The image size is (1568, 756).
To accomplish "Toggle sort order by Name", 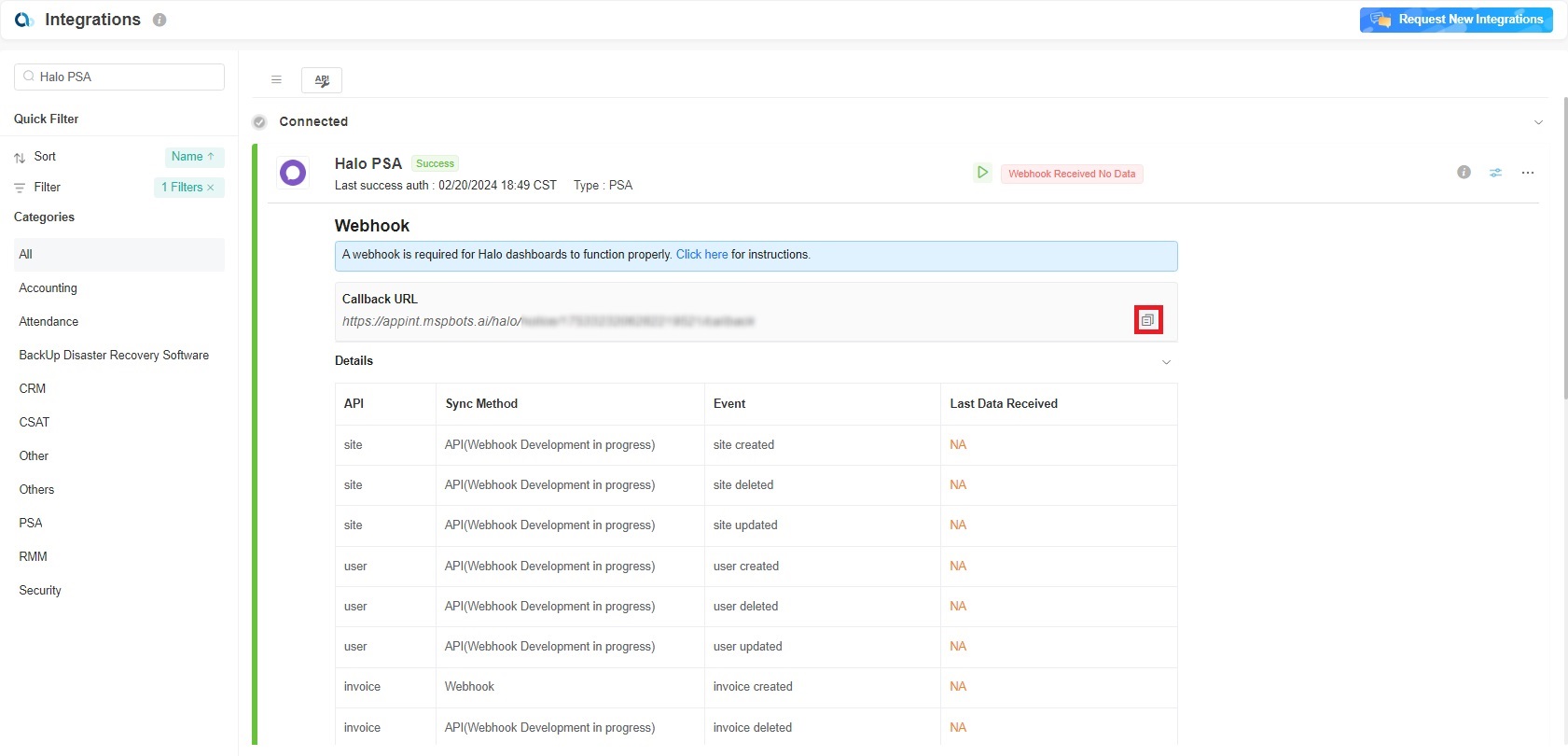I will (x=194, y=157).
